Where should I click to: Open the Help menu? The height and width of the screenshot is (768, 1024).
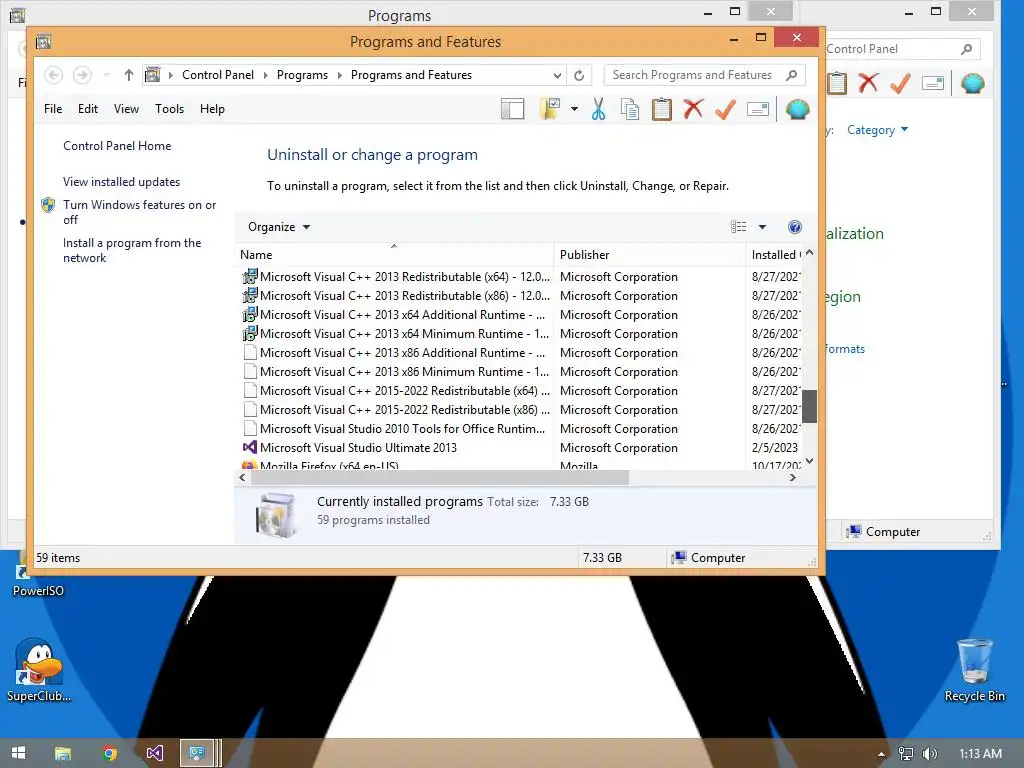click(x=212, y=109)
